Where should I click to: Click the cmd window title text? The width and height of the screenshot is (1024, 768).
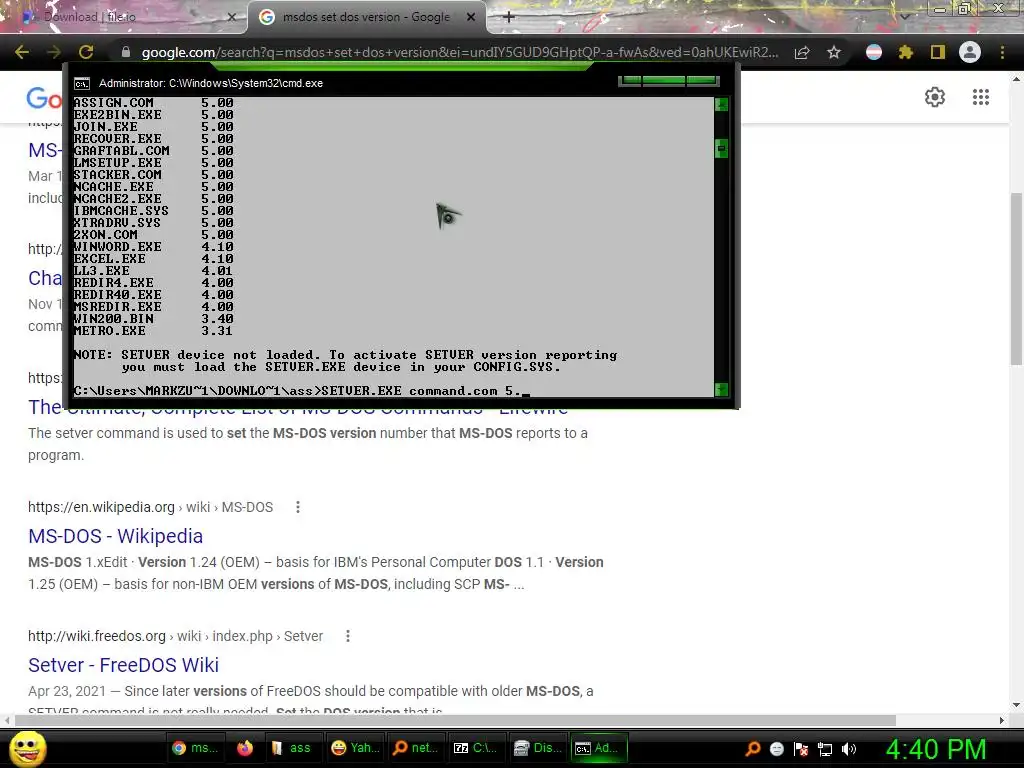coord(210,84)
